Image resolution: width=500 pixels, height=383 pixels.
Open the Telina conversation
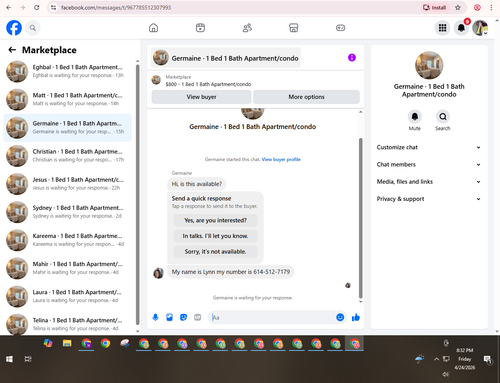tap(67, 324)
